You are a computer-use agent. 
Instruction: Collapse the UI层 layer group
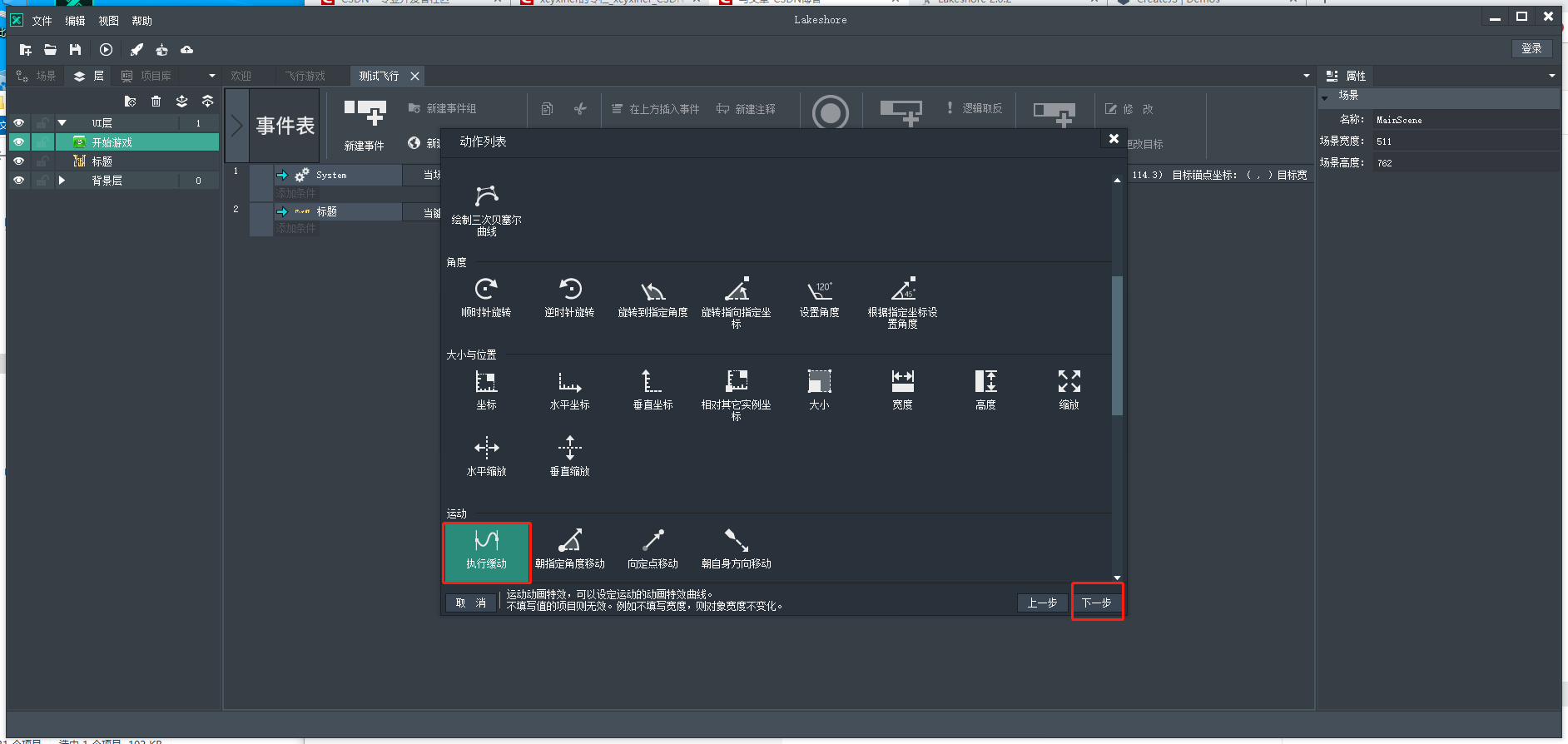click(x=62, y=123)
